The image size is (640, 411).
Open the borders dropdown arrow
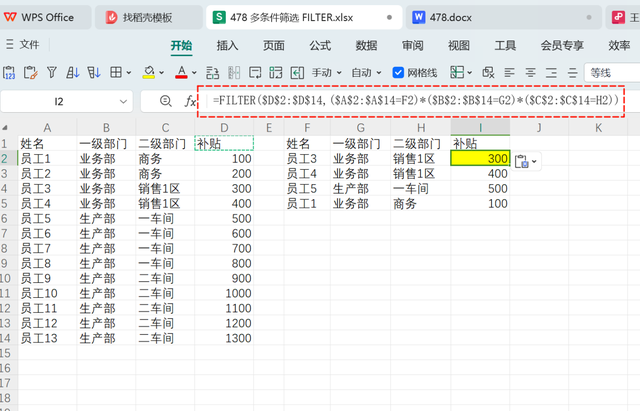point(129,73)
